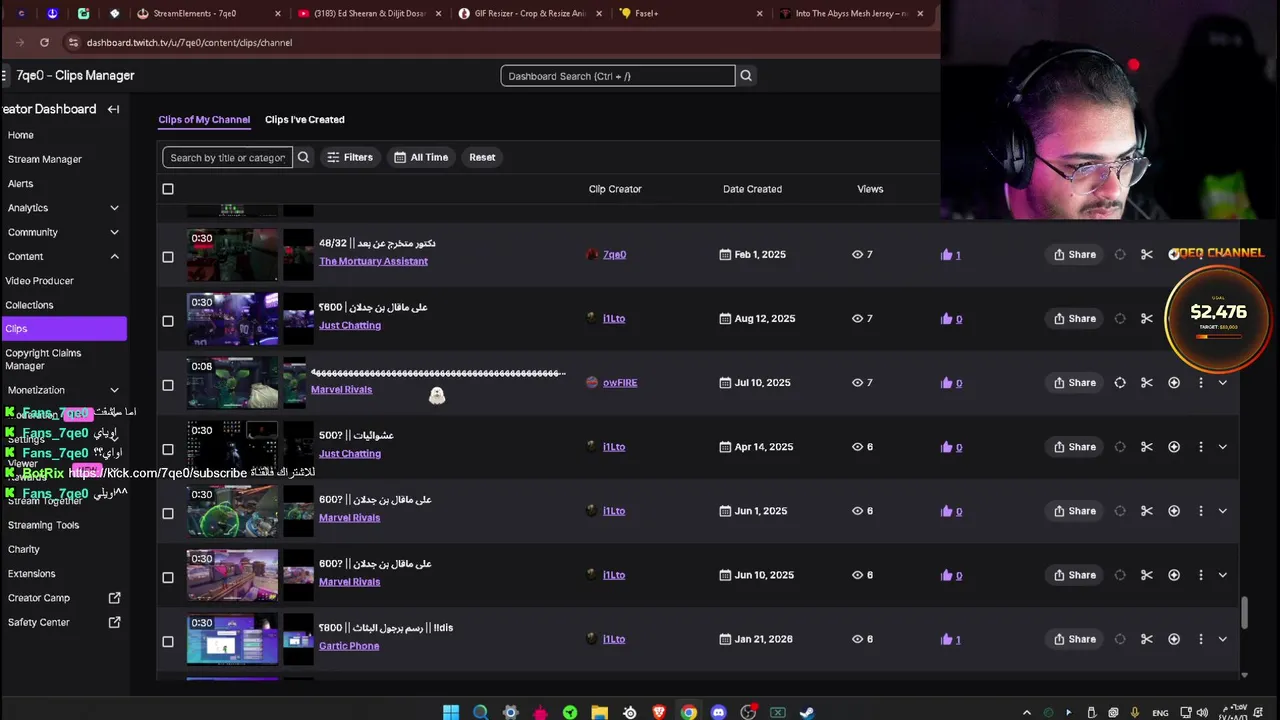Open three-dot menu for the Jul 10, 2025 clip

[x=1201, y=383]
